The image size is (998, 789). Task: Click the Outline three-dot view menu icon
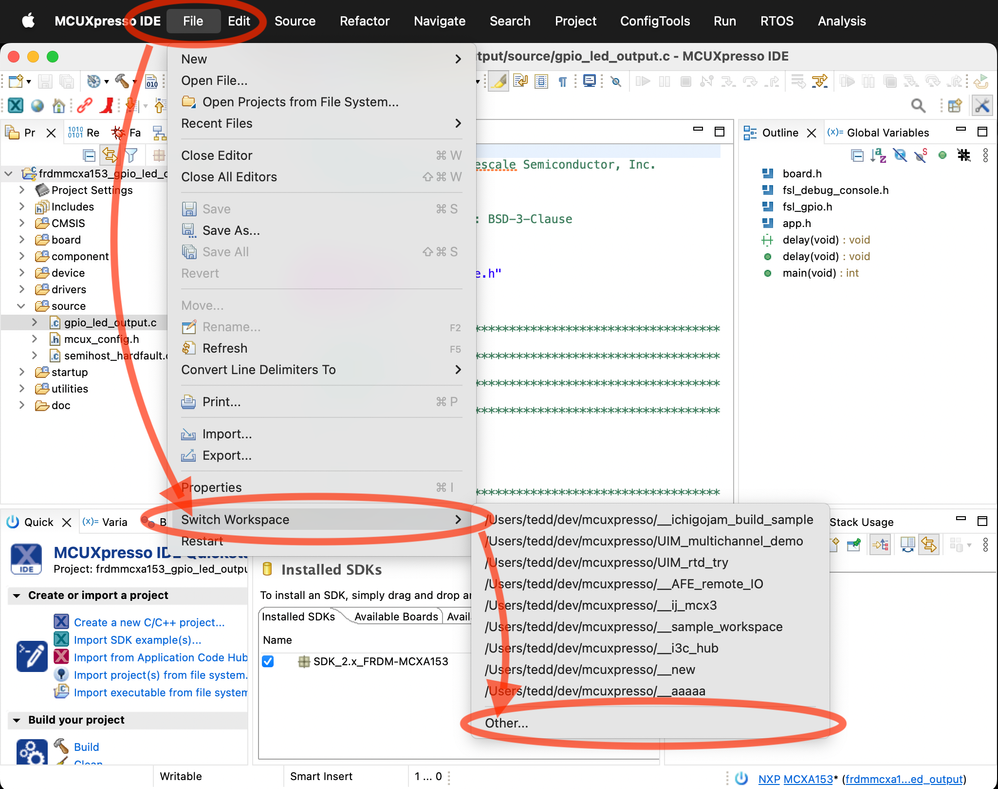tap(985, 155)
